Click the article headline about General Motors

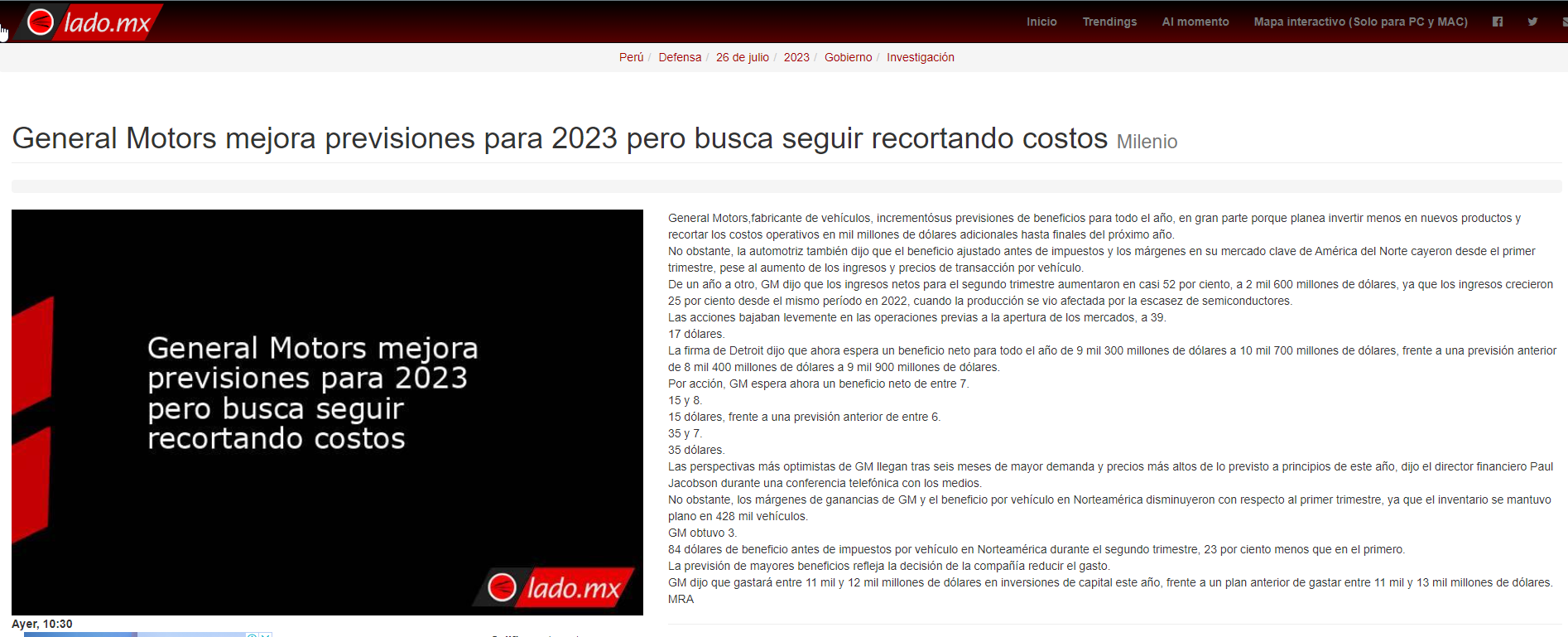point(560,138)
